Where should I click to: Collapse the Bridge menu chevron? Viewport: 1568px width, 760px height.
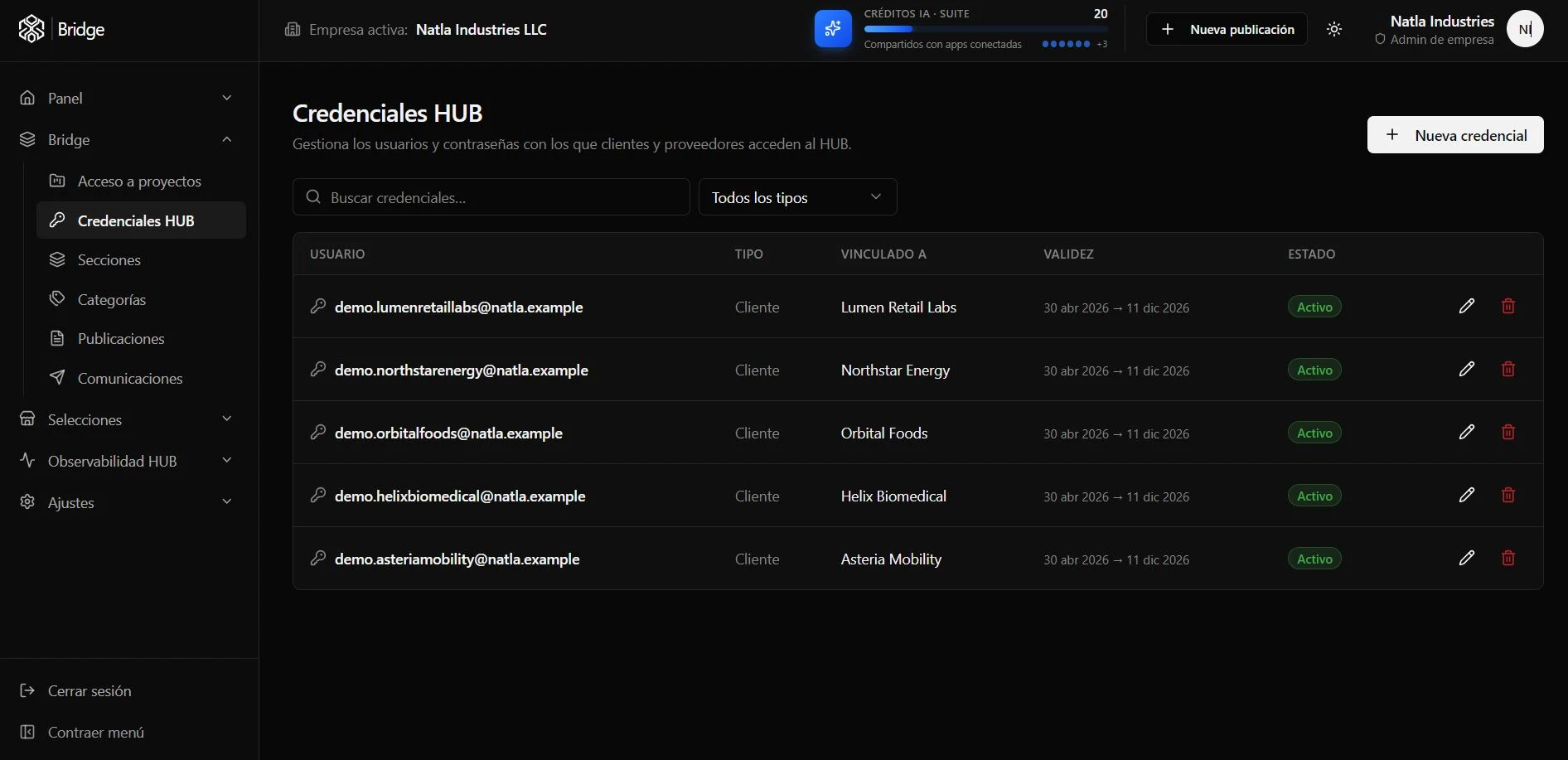(227, 139)
